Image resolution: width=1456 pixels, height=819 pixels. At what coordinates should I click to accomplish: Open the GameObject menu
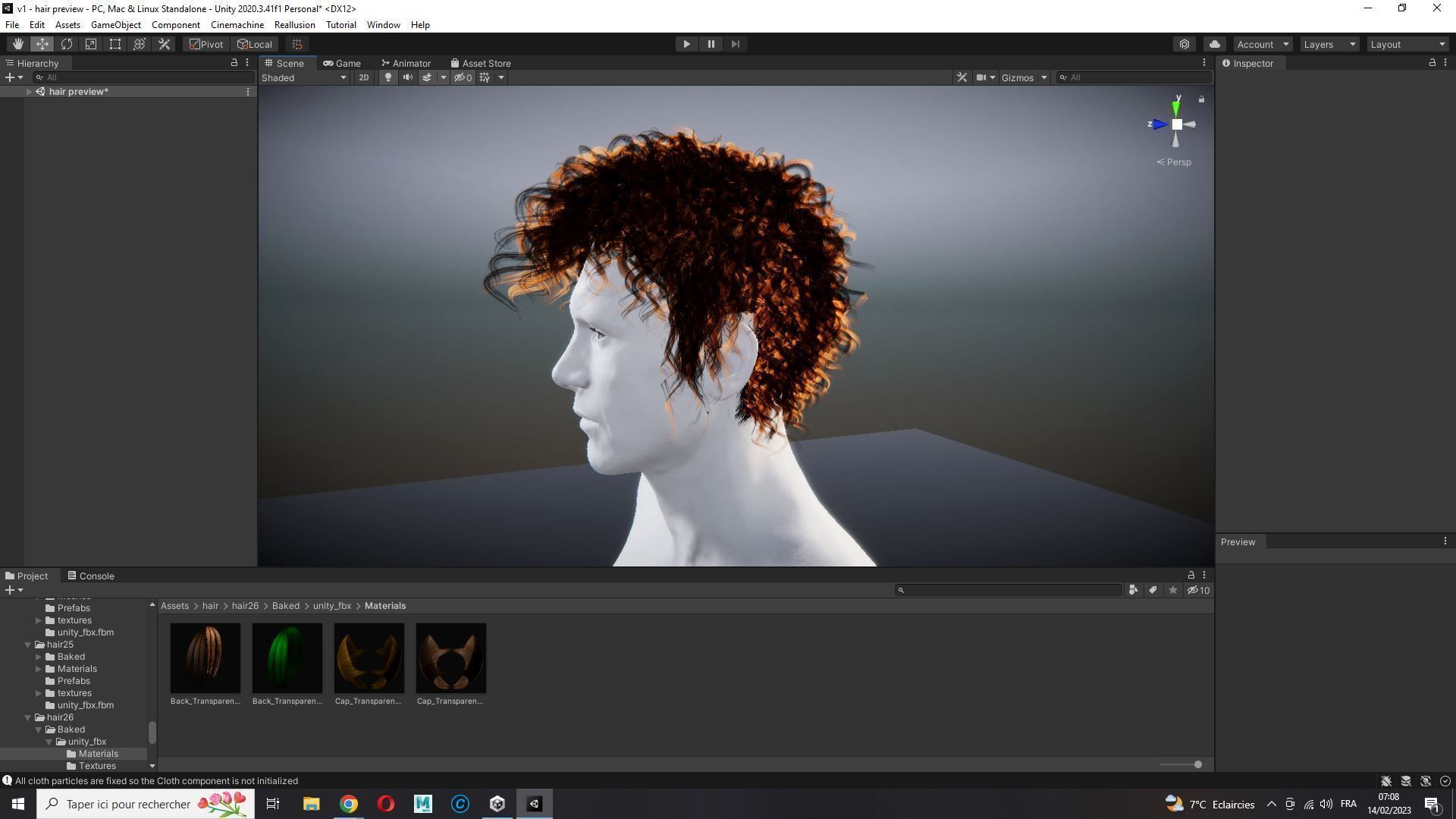coord(115,25)
